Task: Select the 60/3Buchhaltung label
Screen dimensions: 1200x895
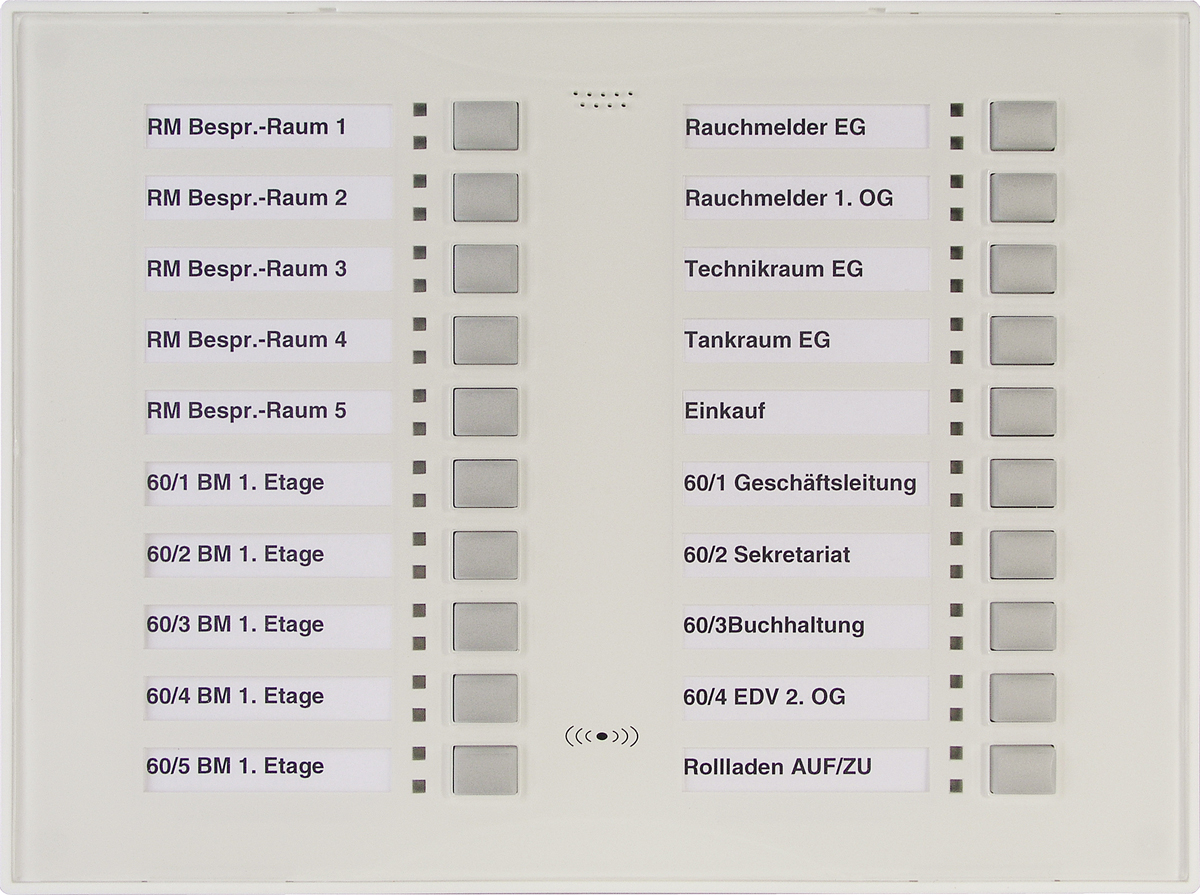Action: click(x=806, y=626)
